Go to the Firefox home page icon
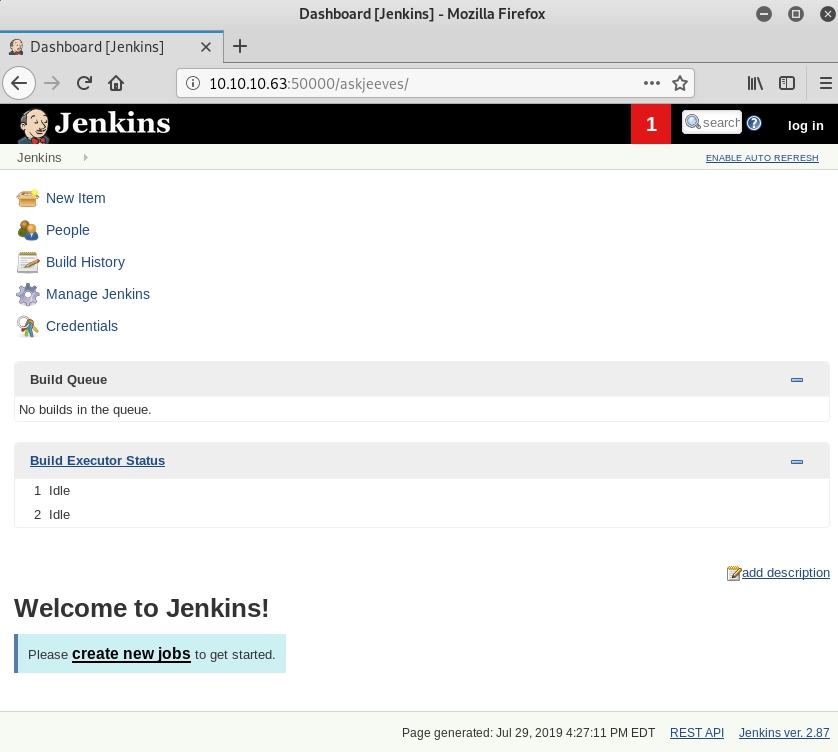This screenshot has width=838, height=752. 116,83
